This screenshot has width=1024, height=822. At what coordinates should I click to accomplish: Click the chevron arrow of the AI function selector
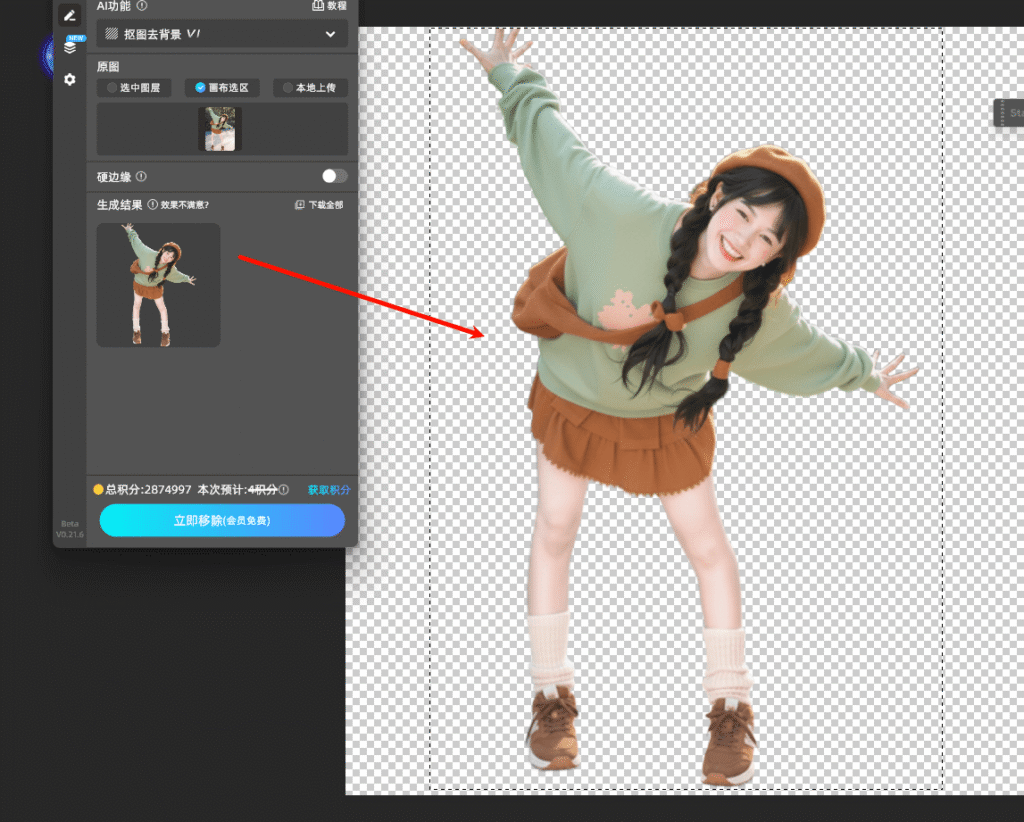tap(331, 34)
